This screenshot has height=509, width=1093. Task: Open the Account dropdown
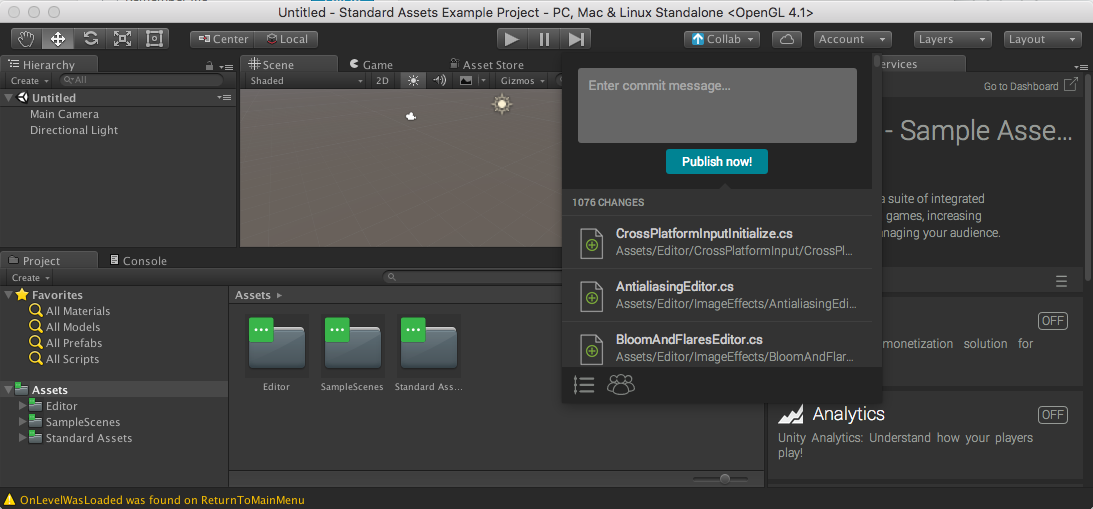tap(853, 40)
